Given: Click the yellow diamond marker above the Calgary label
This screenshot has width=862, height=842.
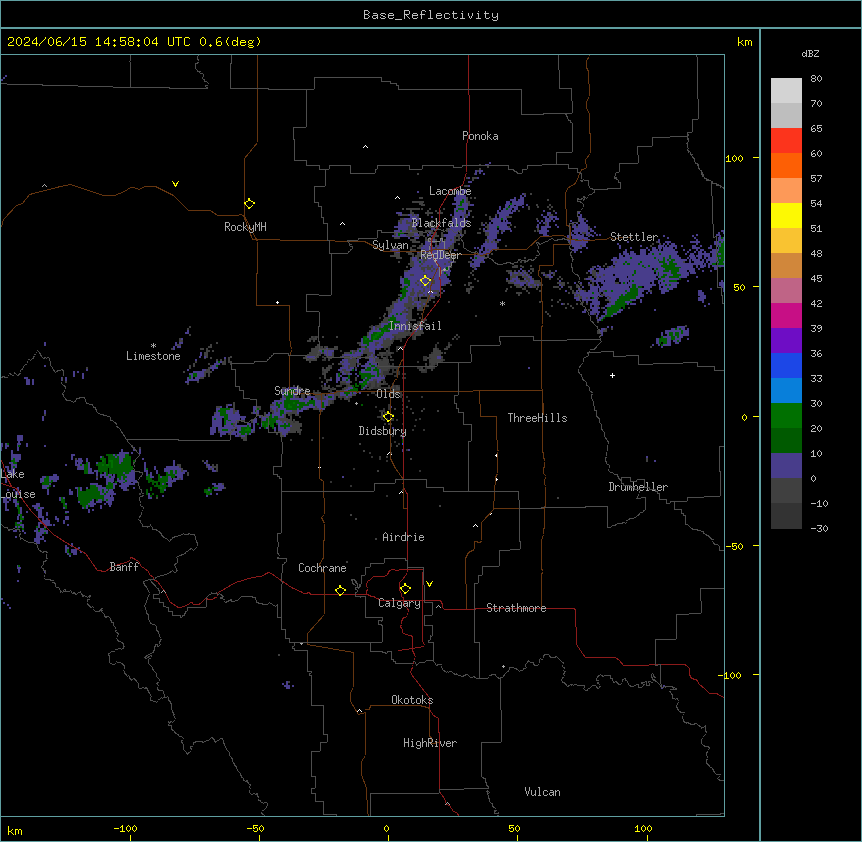Looking at the screenshot, I should pyautogui.click(x=405, y=589).
